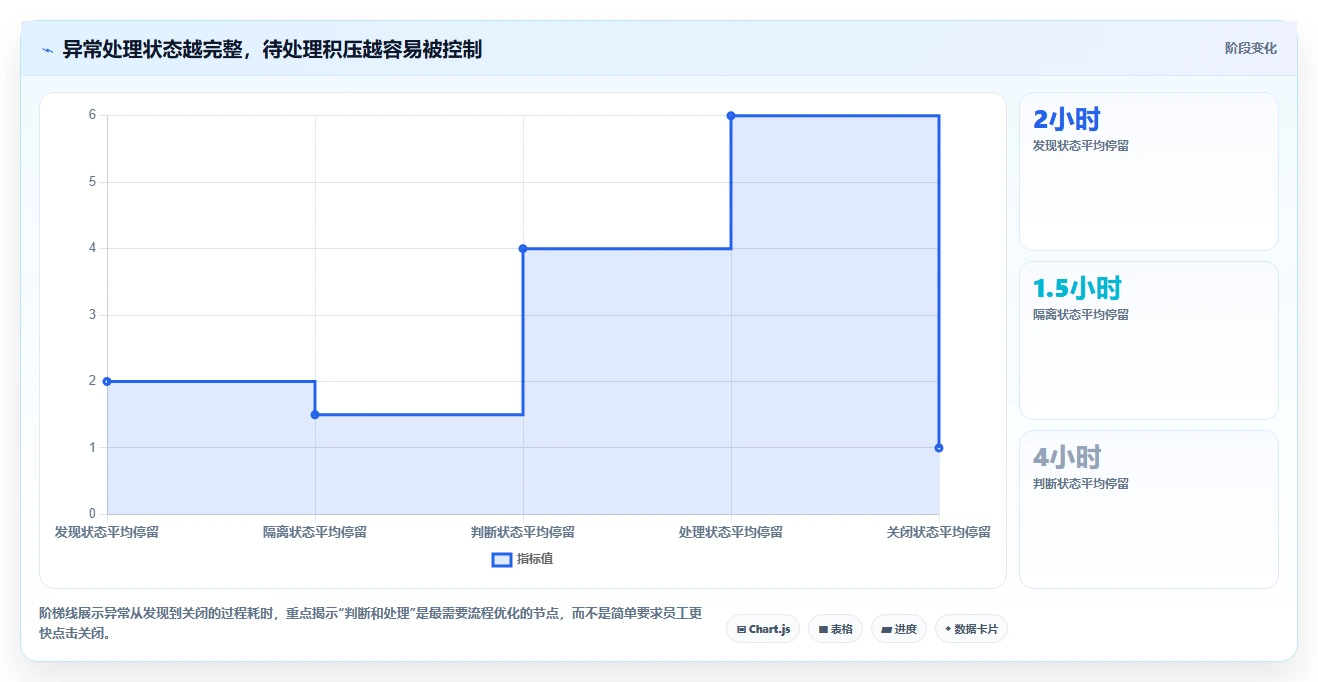This screenshot has height=682, width=1318.
Task: Click card caption 判断状态平均停留 under 4小时
Action: (1081, 483)
